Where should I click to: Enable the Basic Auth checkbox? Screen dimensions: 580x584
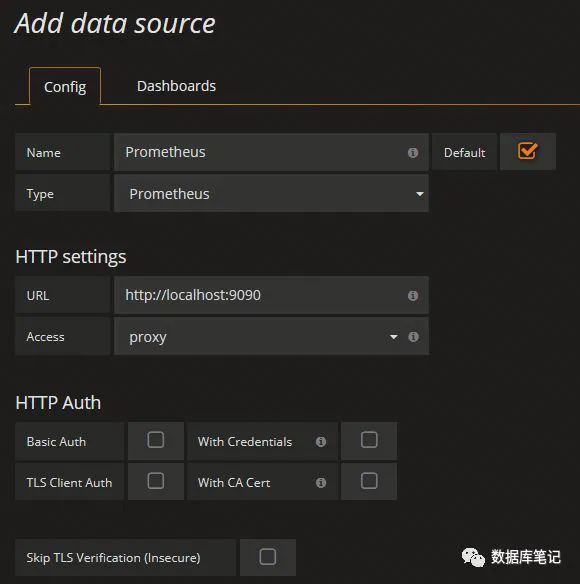point(156,440)
